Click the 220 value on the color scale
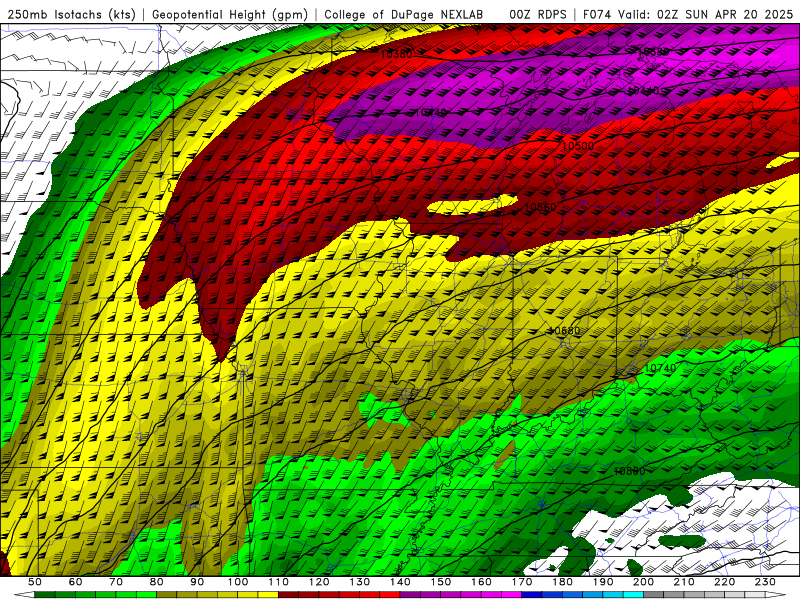The image size is (800, 600). 724,582
